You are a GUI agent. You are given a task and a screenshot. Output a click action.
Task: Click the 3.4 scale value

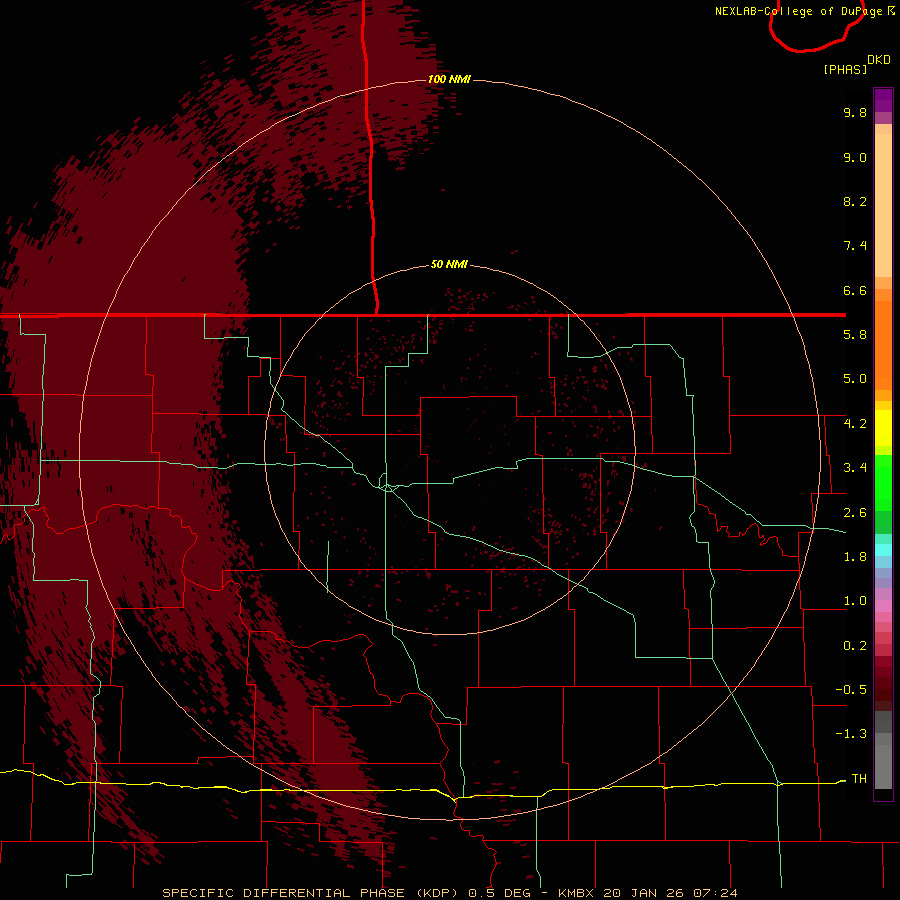[x=855, y=468]
